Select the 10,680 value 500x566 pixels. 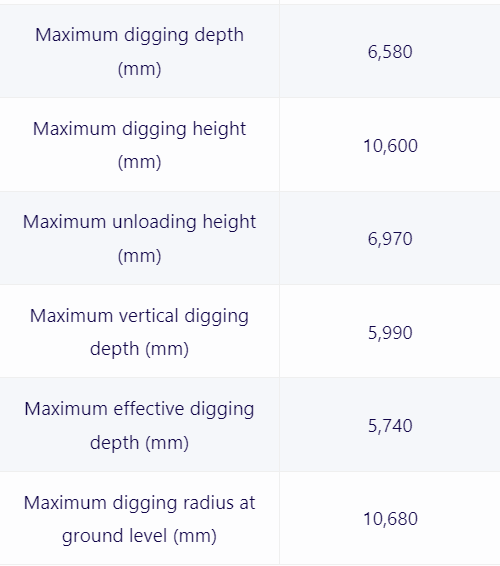[390, 519]
